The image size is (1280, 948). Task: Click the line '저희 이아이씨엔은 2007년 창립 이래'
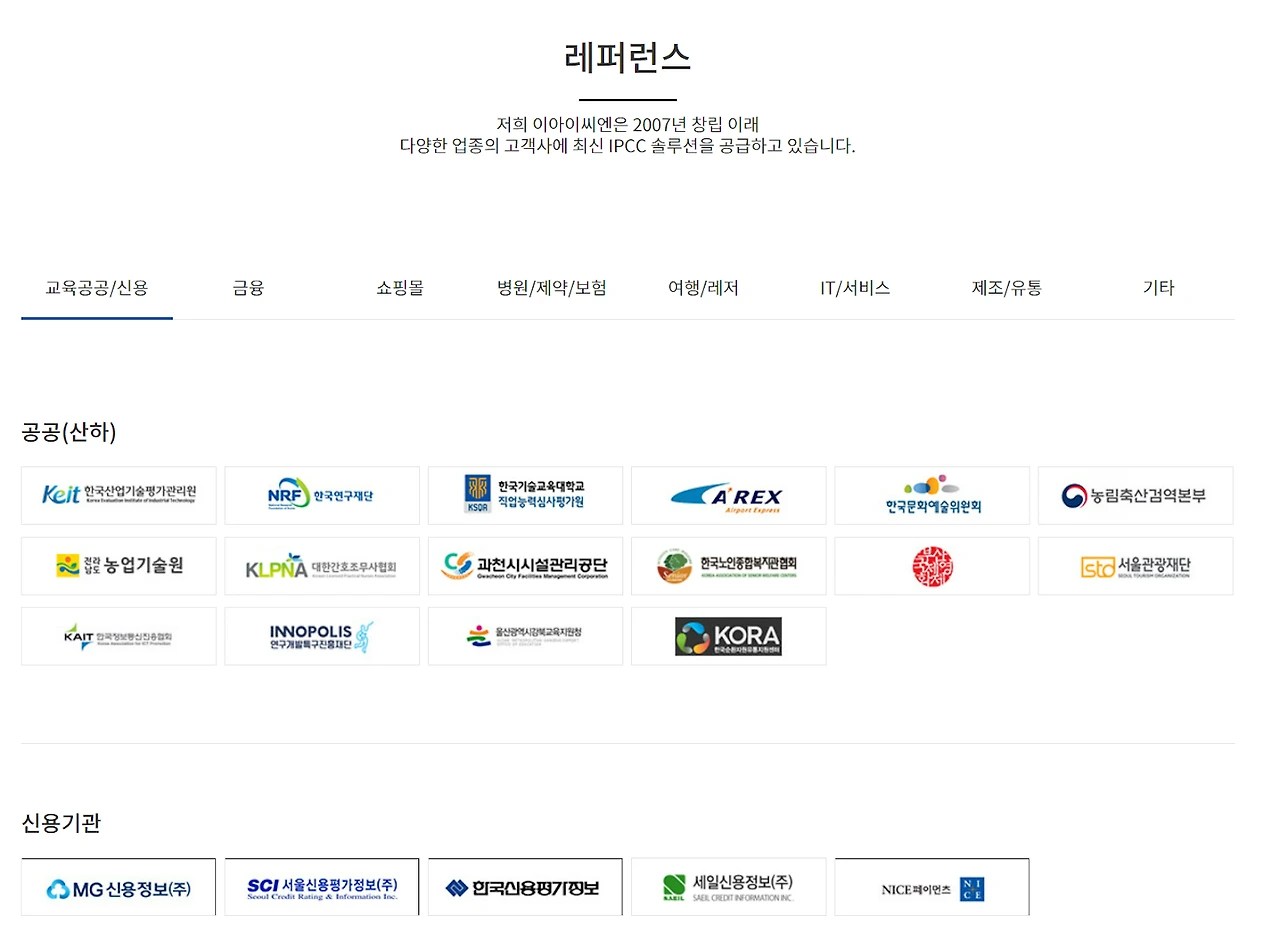click(x=628, y=125)
